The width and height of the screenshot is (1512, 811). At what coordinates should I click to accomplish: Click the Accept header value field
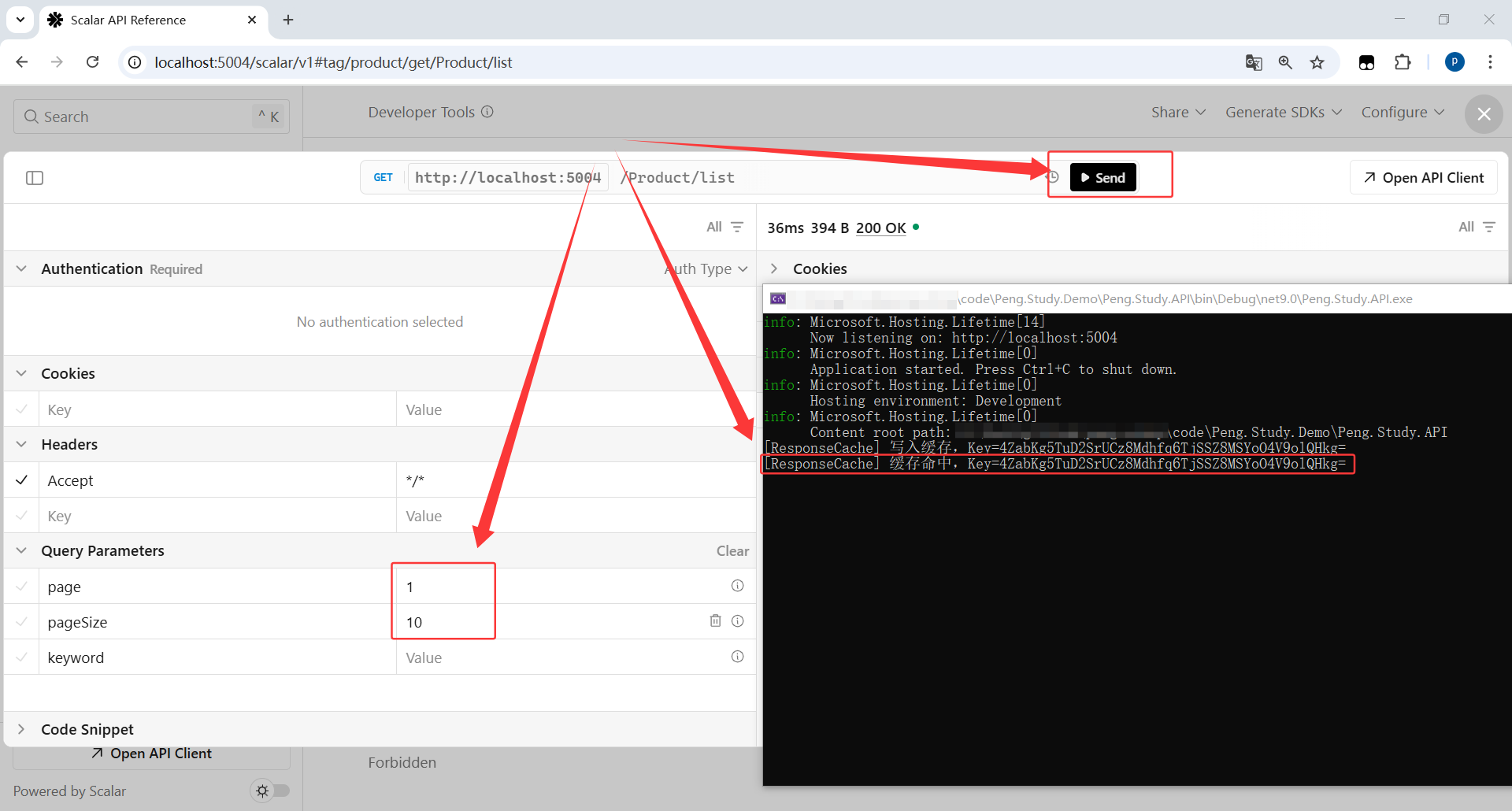coord(576,480)
